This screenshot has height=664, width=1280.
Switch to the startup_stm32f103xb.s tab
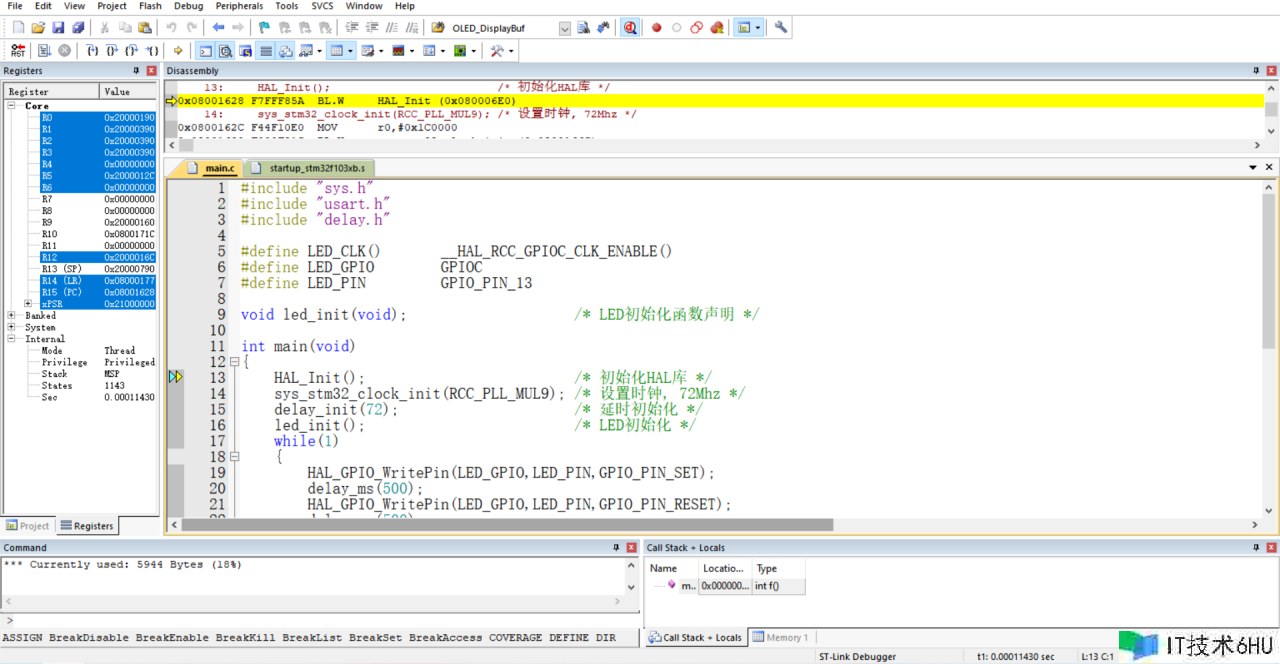point(316,168)
